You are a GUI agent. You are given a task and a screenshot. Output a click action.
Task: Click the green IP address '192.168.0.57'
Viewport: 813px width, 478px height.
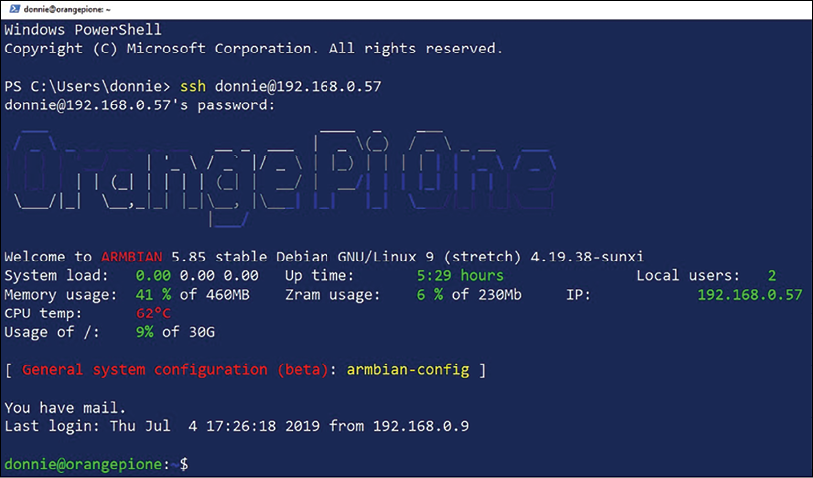click(x=750, y=294)
